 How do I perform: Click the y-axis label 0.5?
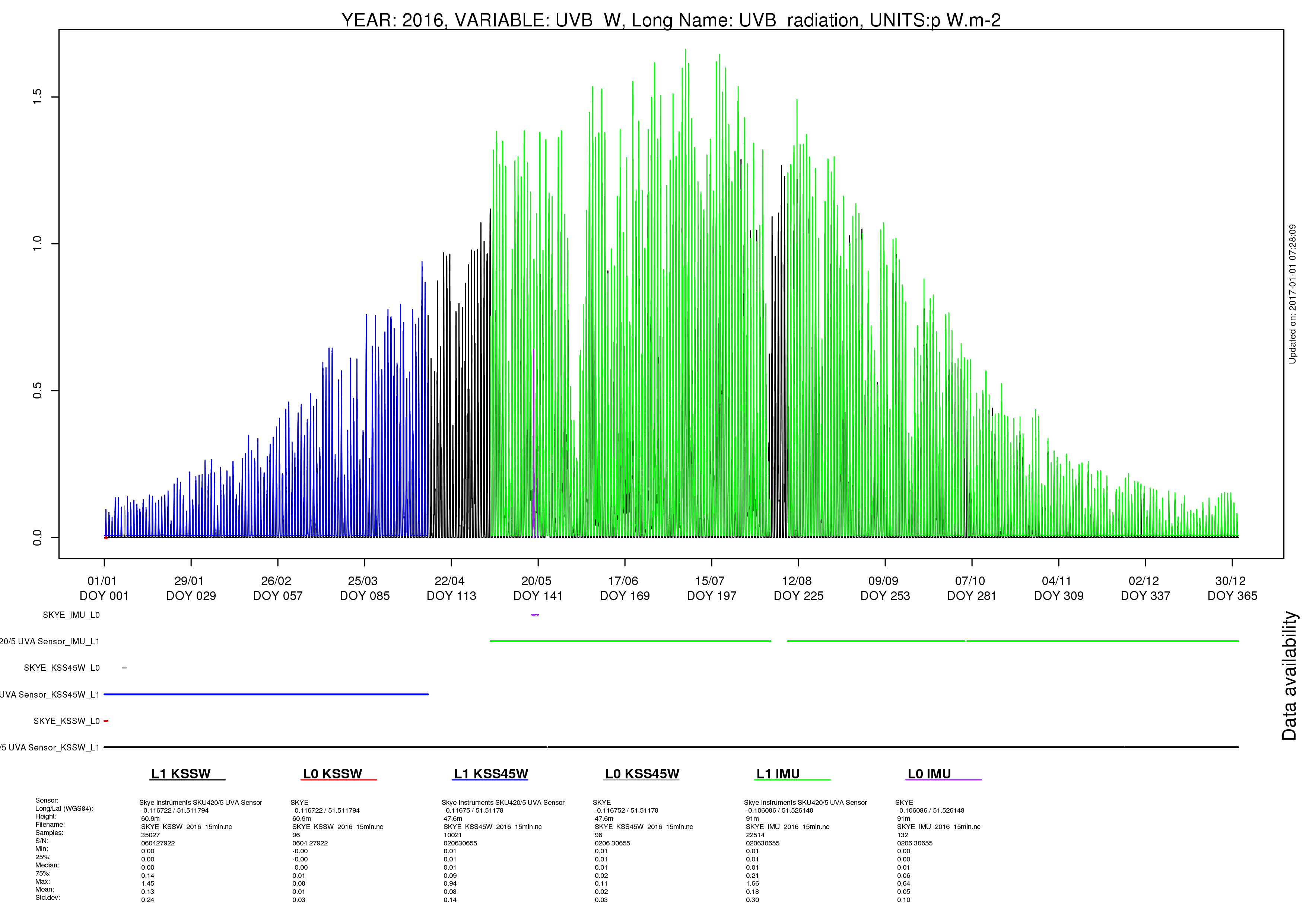[38, 390]
